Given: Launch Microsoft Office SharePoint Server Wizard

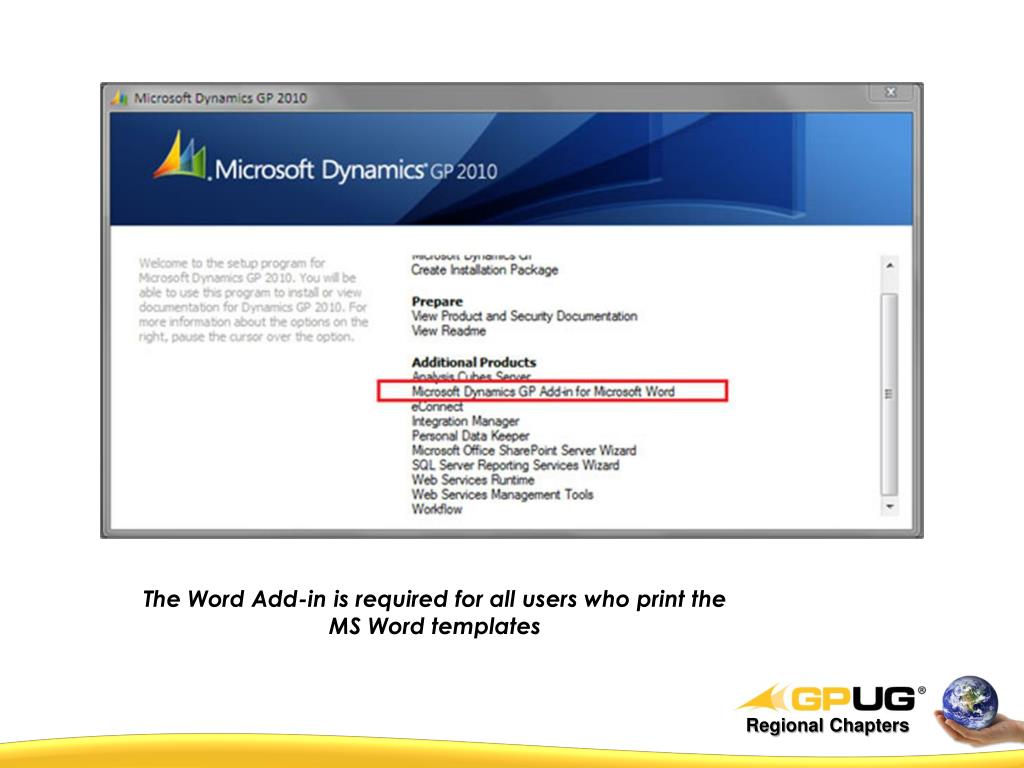Looking at the screenshot, I should pyautogui.click(x=524, y=450).
